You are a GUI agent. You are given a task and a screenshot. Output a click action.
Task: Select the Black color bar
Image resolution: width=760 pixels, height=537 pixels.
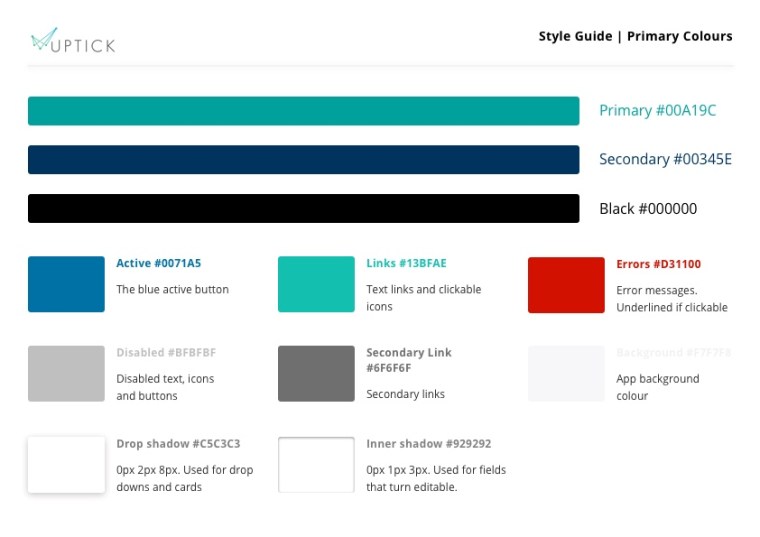point(303,209)
